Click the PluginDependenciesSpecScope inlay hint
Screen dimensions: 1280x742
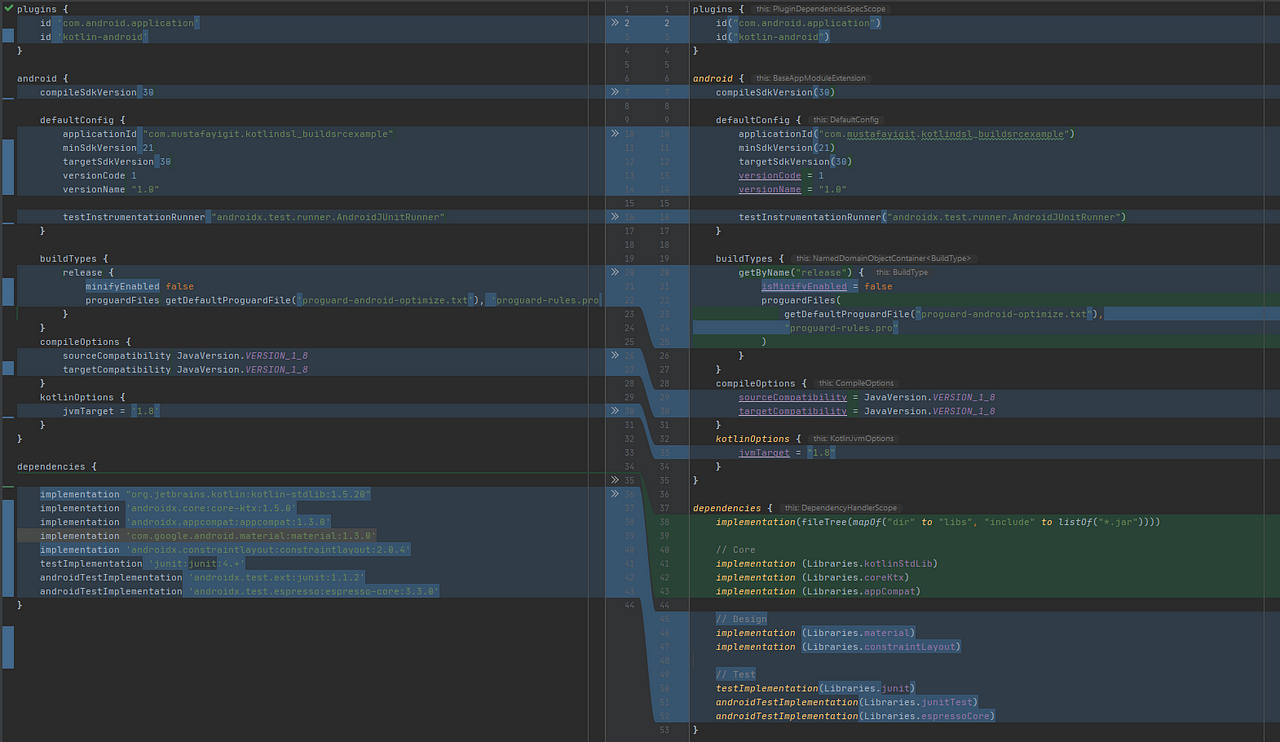pyautogui.click(x=820, y=9)
